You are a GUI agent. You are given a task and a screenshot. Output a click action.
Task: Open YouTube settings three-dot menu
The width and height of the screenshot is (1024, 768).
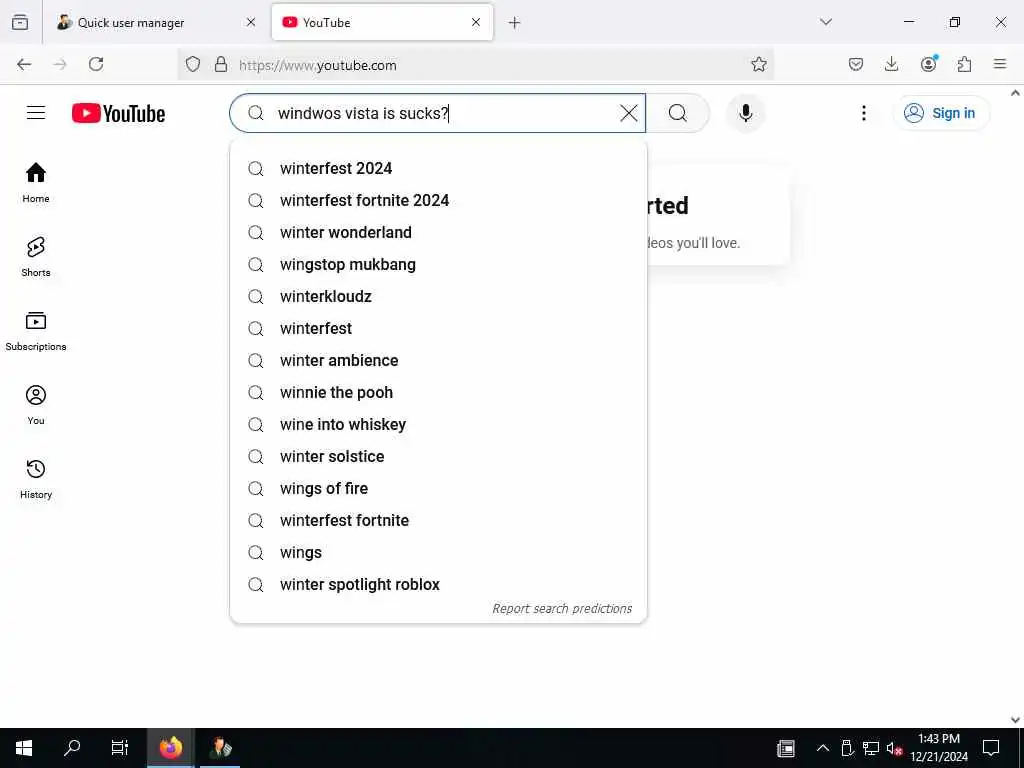pos(863,113)
